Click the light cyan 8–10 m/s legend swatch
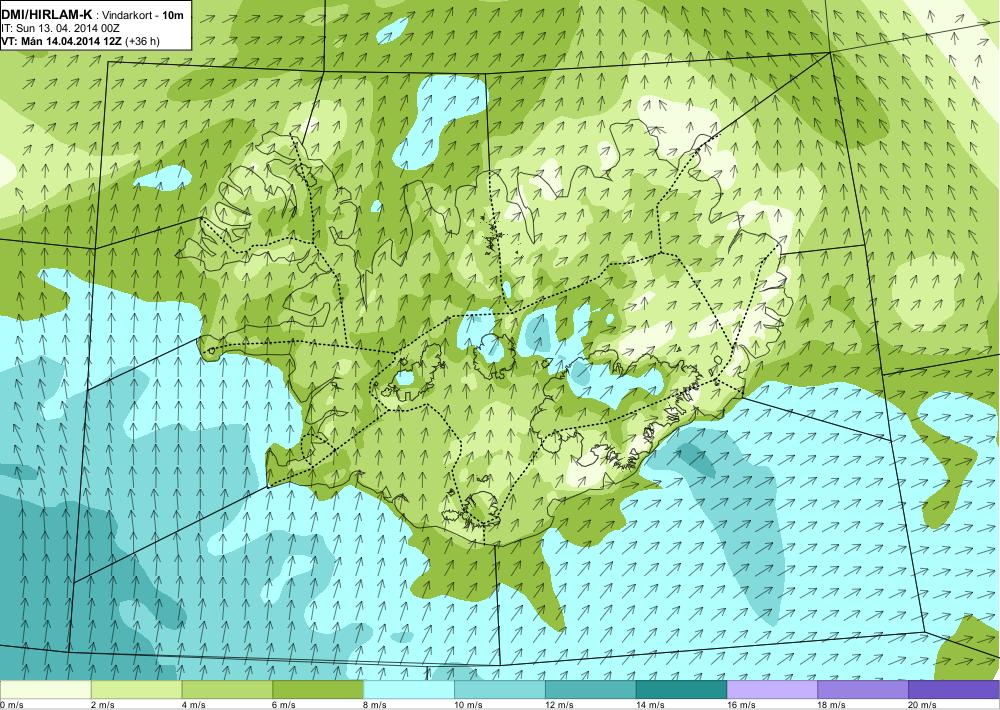 tap(409, 690)
